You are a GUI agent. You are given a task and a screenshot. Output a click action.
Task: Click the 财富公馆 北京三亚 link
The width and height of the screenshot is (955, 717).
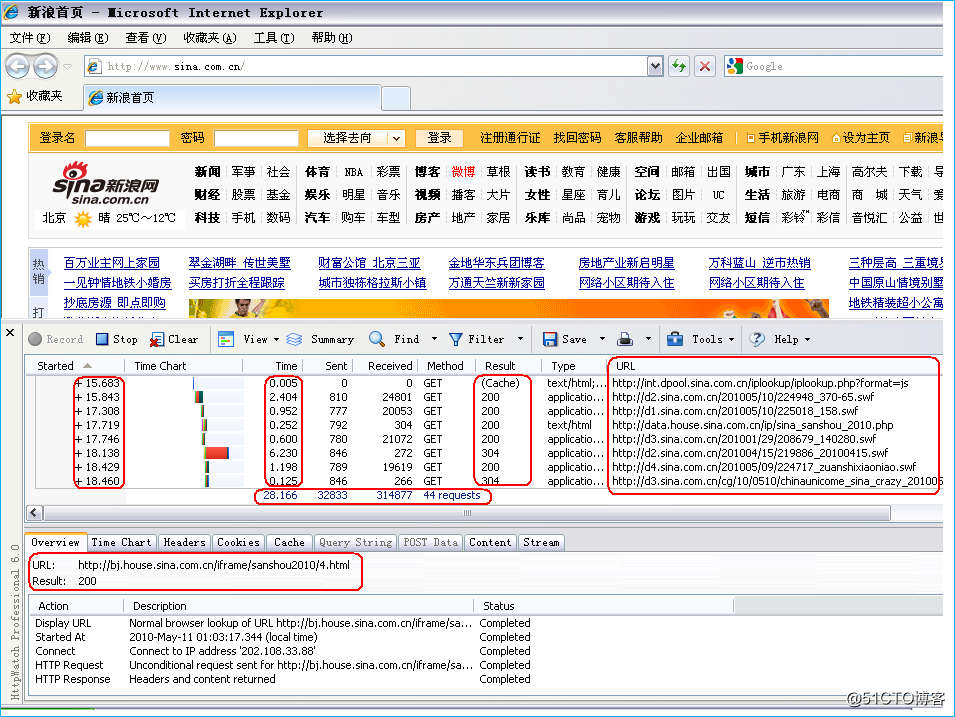point(369,263)
